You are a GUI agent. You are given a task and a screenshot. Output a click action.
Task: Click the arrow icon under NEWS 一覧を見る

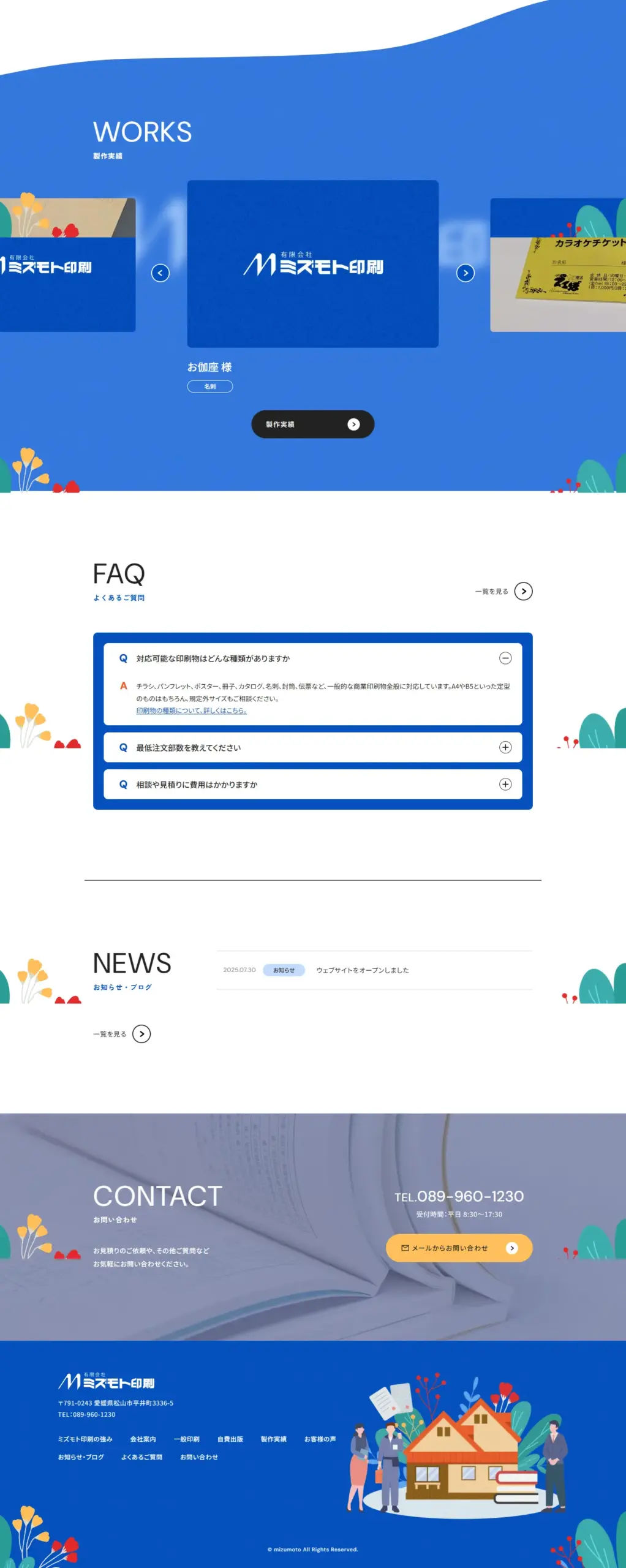[141, 1034]
